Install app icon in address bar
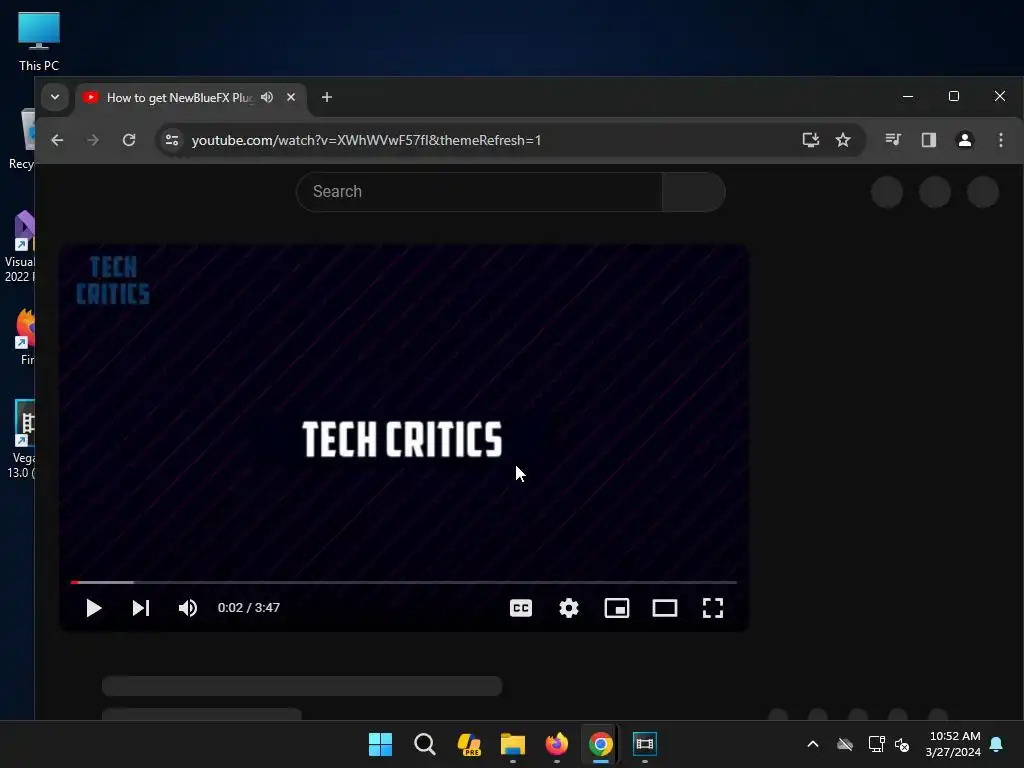This screenshot has height=768, width=1024. click(810, 140)
